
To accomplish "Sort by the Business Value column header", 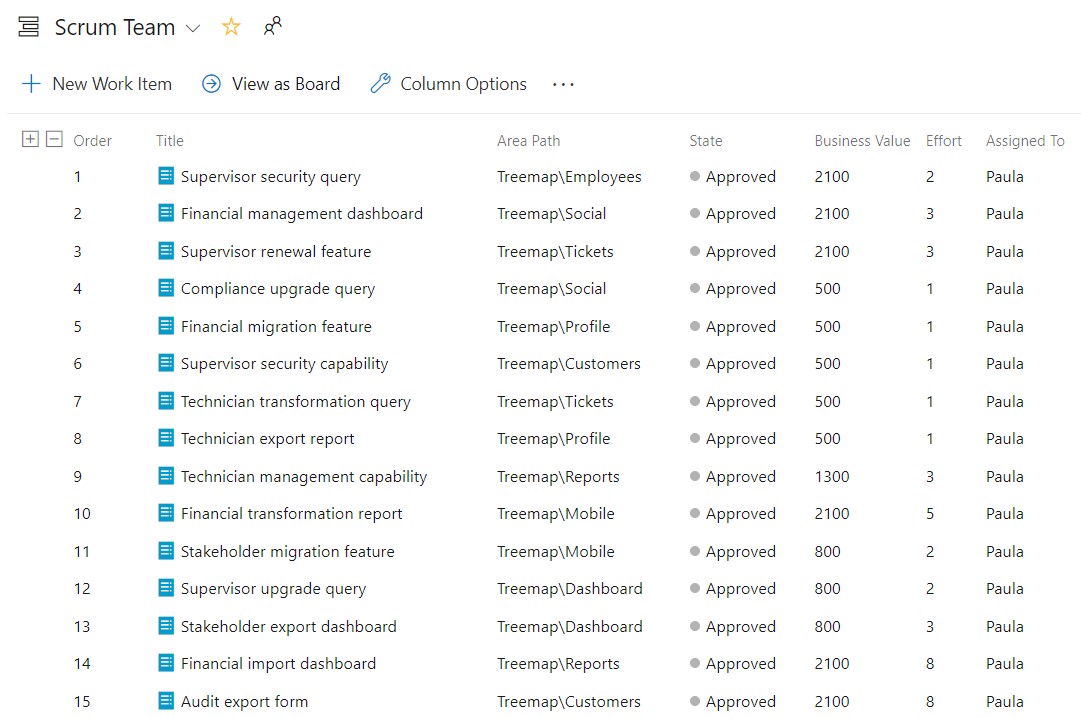I will pyautogui.click(x=861, y=141).
